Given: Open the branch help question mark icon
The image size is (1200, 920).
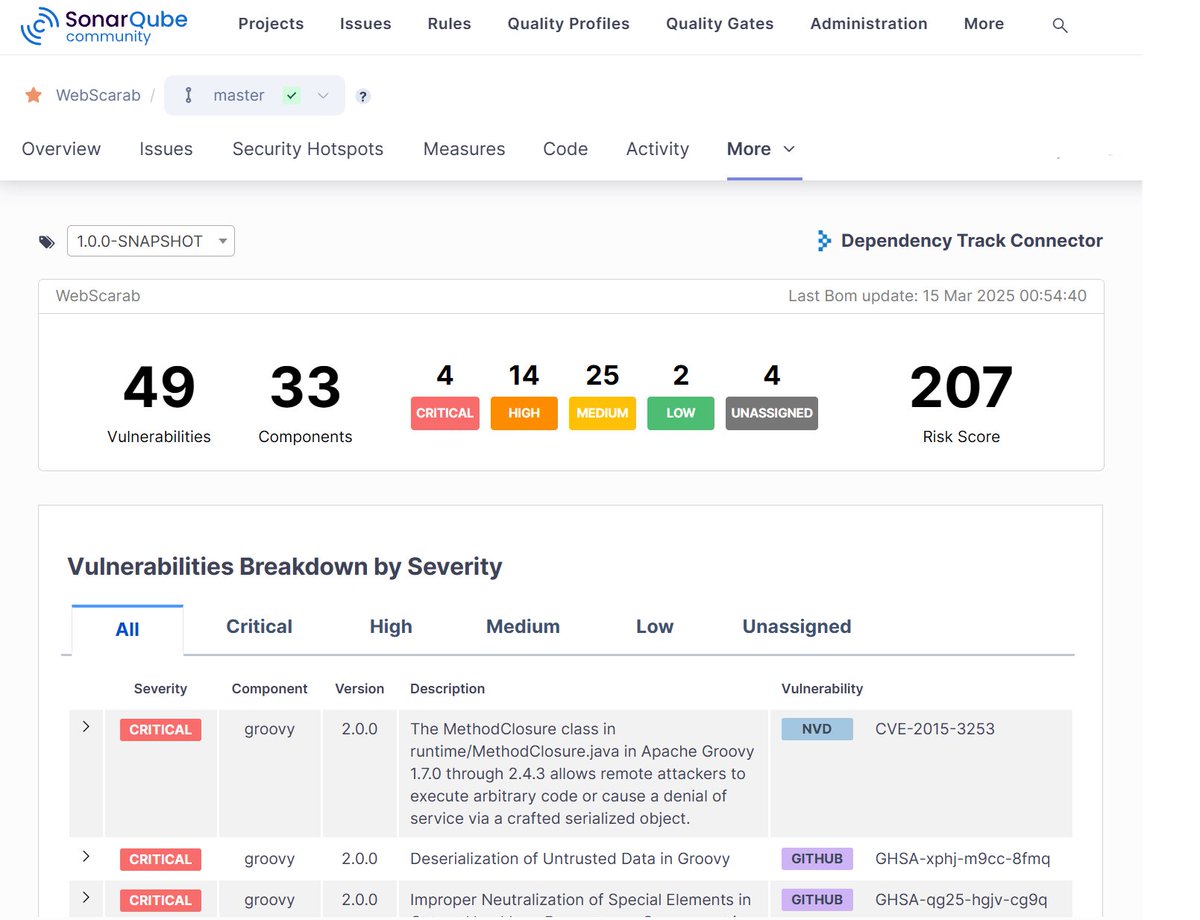Looking at the screenshot, I should 363,96.
